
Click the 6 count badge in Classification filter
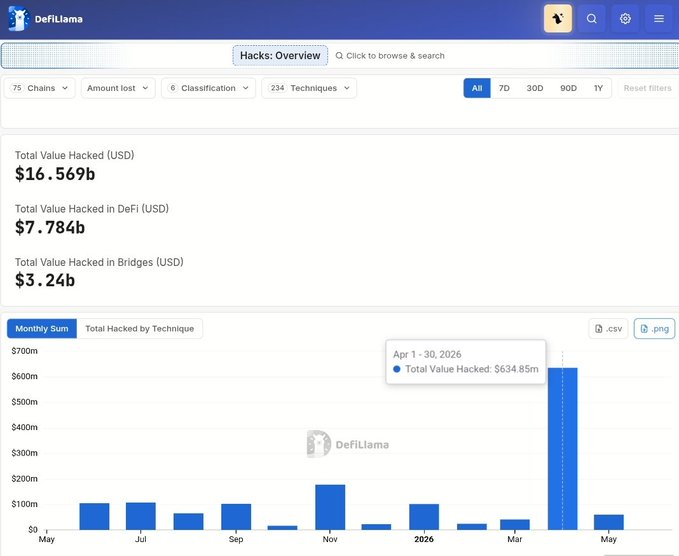[x=173, y=88]
